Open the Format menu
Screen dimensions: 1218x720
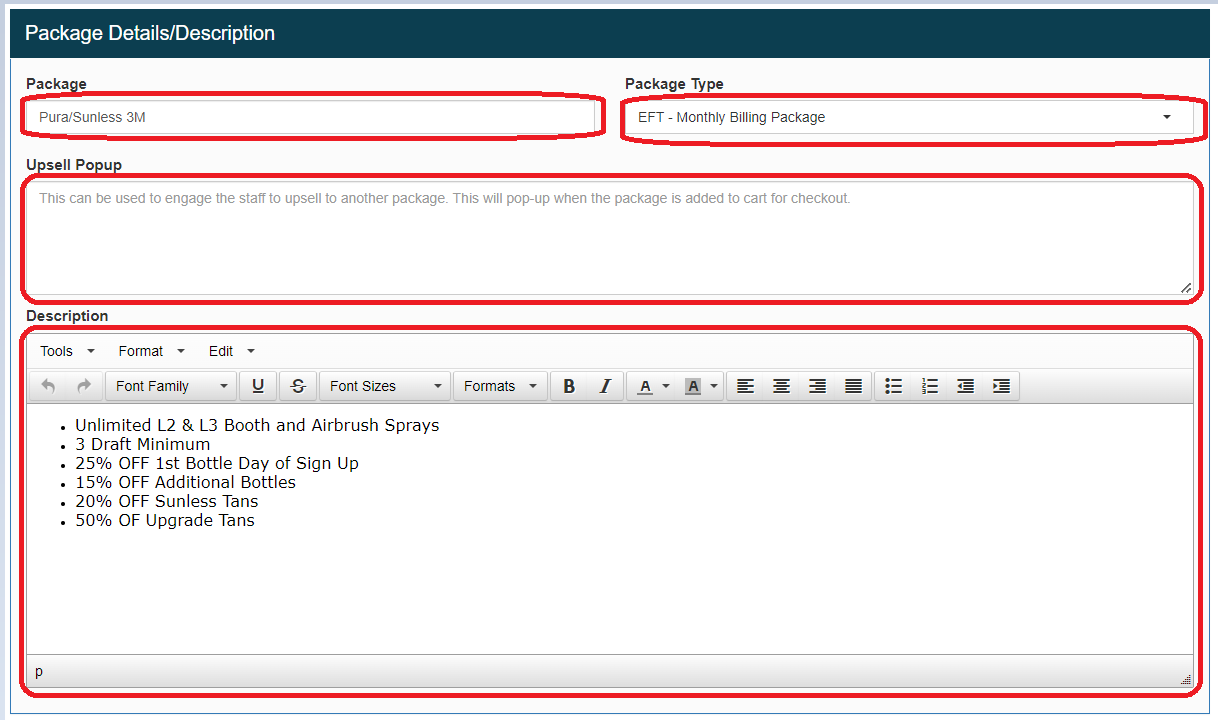pos(151,351)
